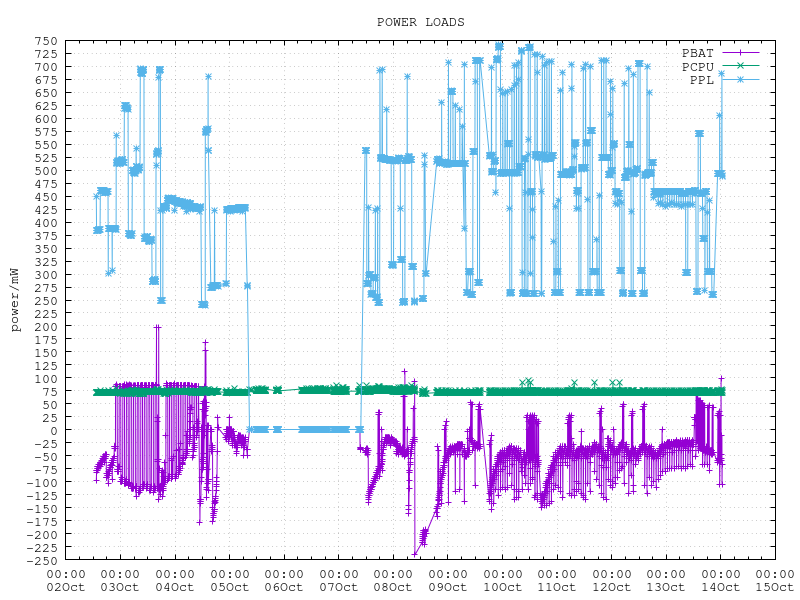This screenshot has height=600, width=800.
Task: Click the green PCPU legend line sample
Action: click(x=741, y=66)
